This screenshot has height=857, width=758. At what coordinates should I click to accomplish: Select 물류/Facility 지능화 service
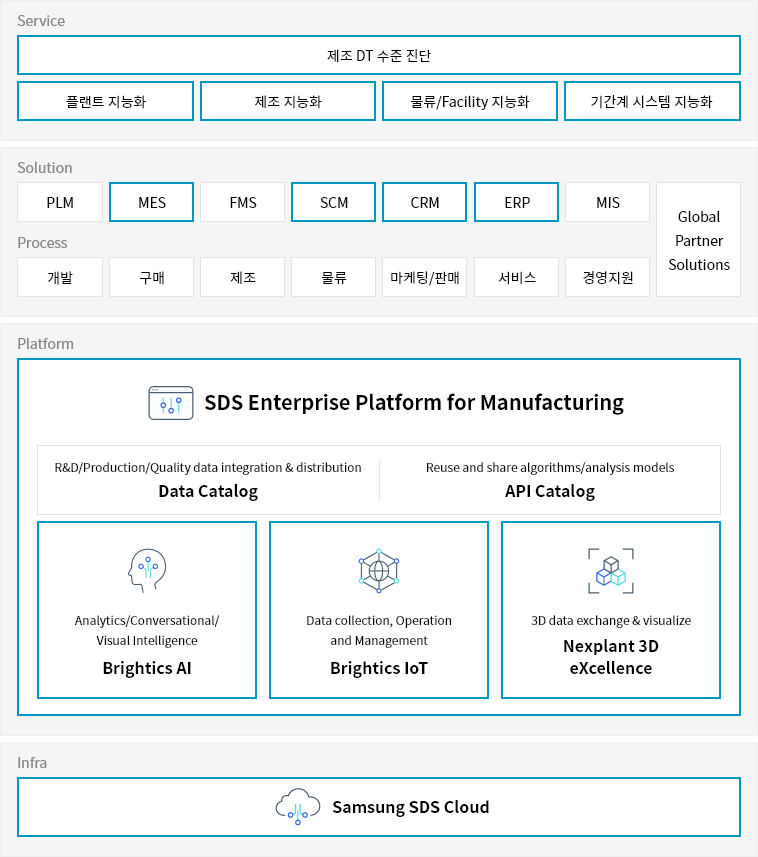tap(470, 101)
